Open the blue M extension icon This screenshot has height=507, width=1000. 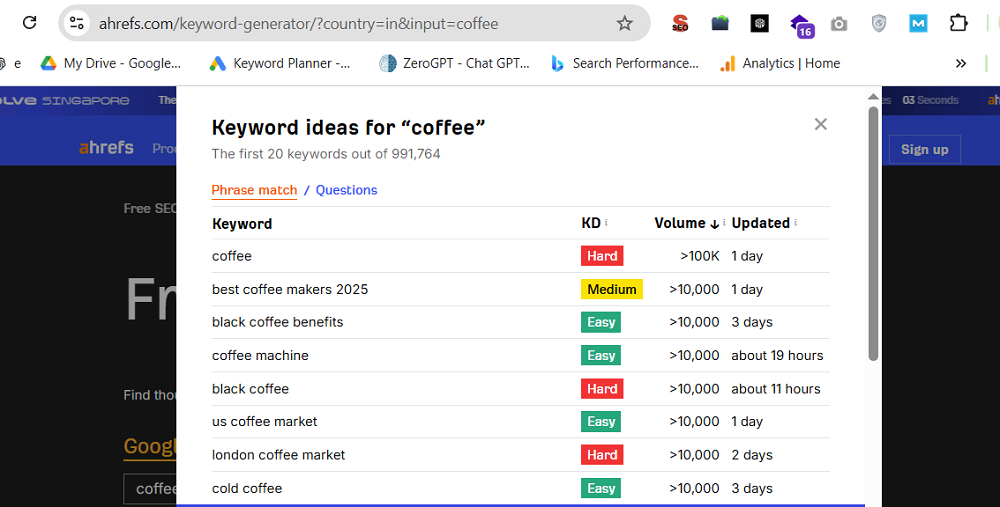918,24
